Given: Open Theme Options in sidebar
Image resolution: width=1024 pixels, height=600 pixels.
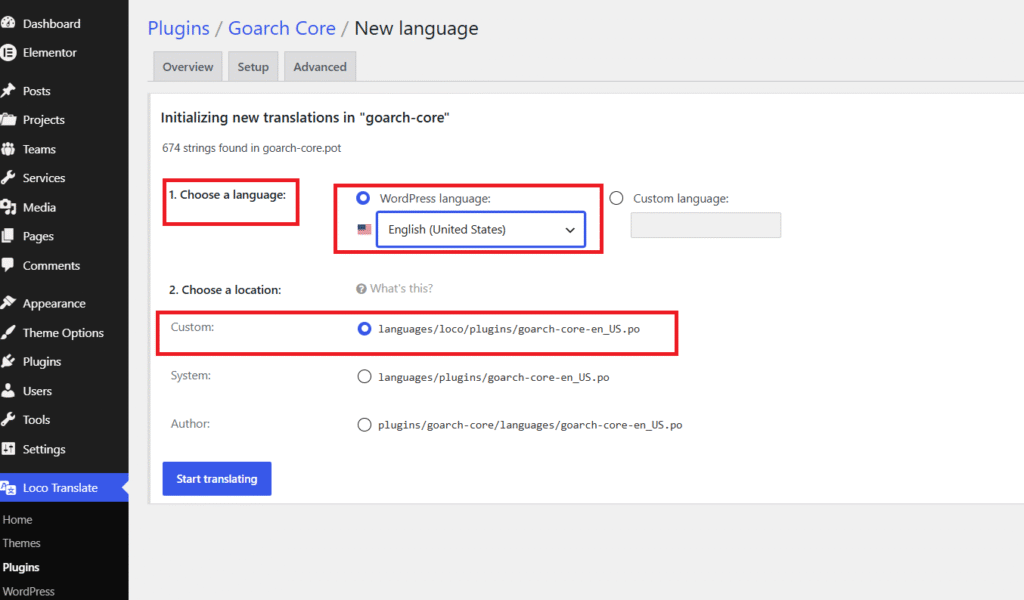Looking at the screenshot, I should [x=63, y=332].
